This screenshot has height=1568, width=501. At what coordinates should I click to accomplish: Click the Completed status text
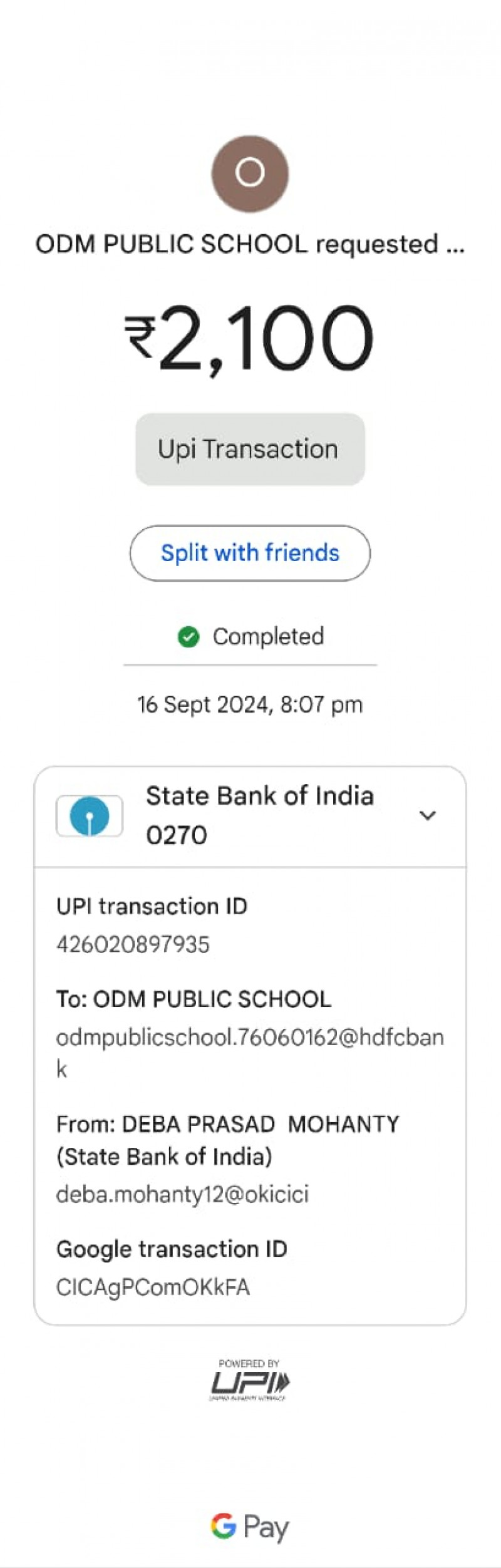(x=268, y=637)
